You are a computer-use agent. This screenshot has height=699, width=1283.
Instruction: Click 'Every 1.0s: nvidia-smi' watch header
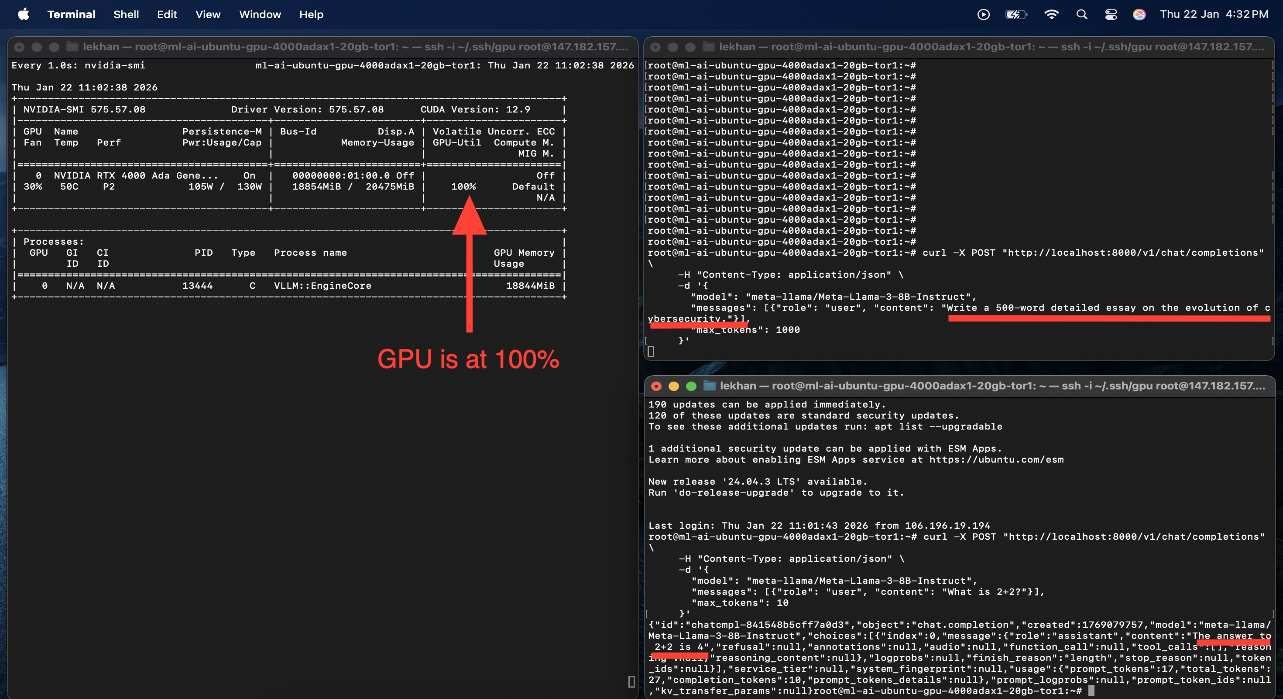pos(78,65)
